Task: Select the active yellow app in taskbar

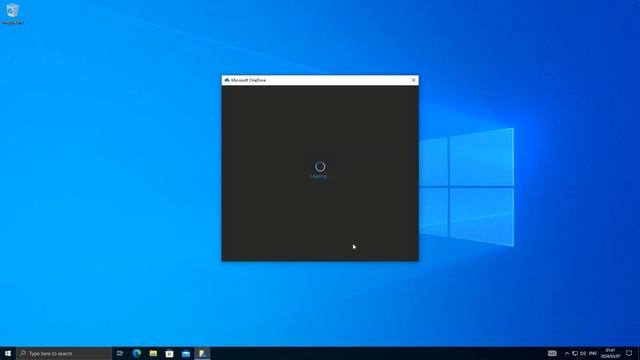Action: 202,353
